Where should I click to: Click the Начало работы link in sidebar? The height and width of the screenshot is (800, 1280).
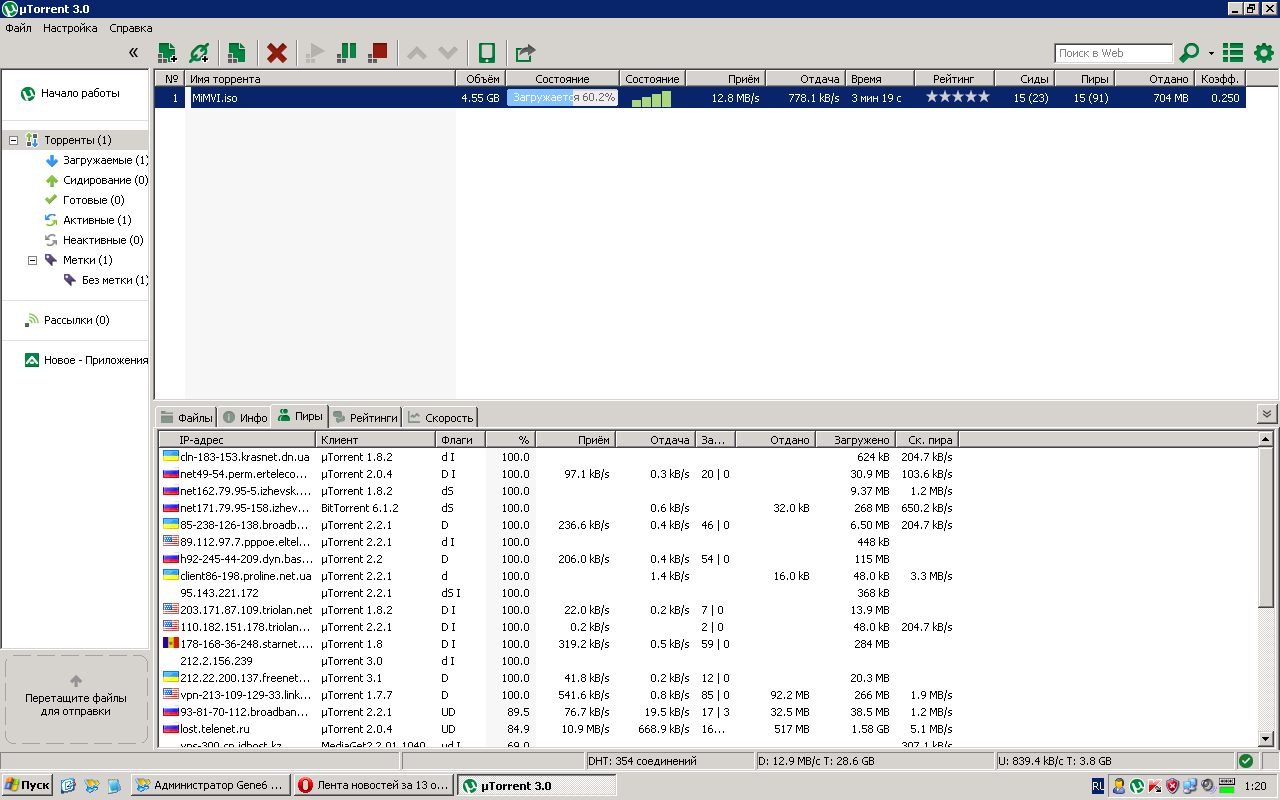79,93
